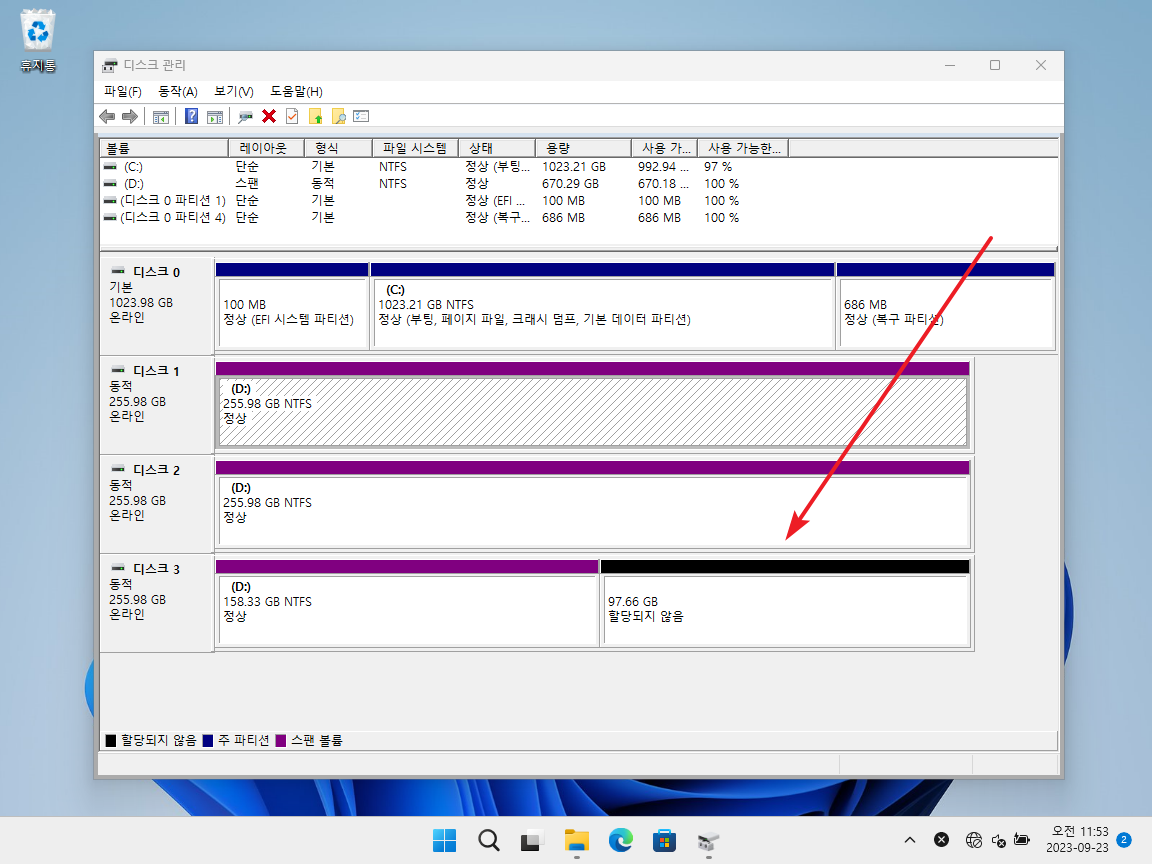Sort by the 상태 column header
This screenshot has width=1152, height=864.
(496, 148)
